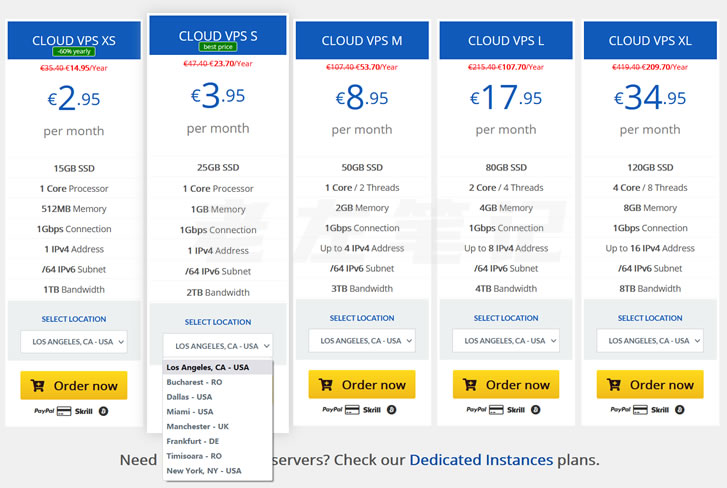This screenshot has width=727, height=488.
Task: Click the Bitcoin icon under Cloud VPS XL
Action: [680, 409]
